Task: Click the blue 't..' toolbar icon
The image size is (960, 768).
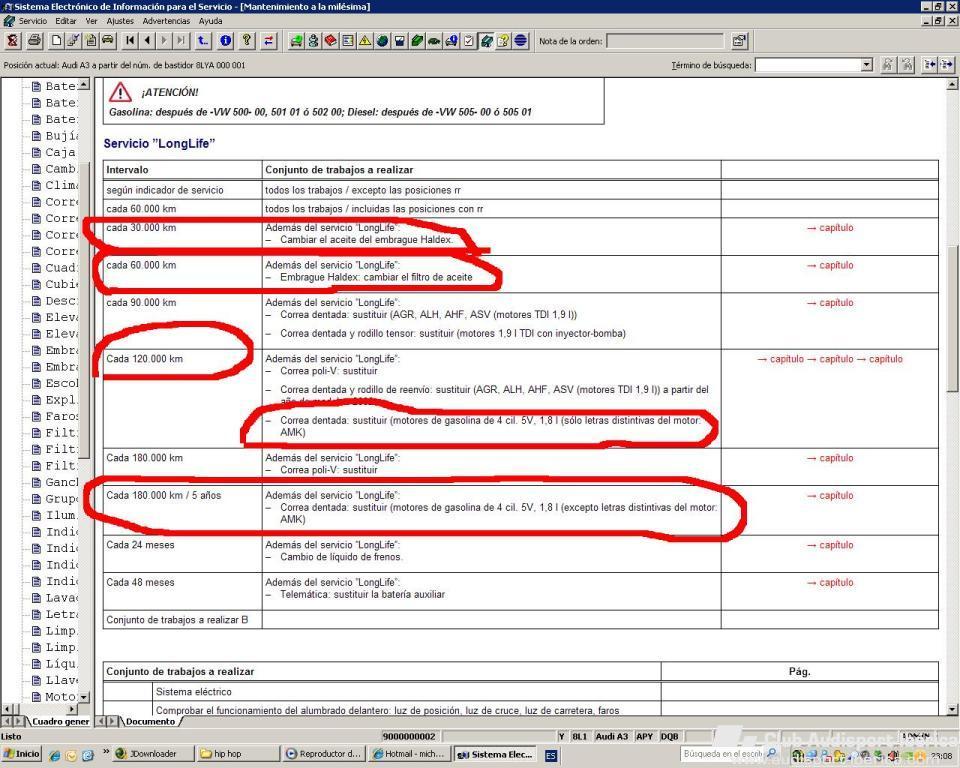Action: pyautogui.click(x=203, y=41)
